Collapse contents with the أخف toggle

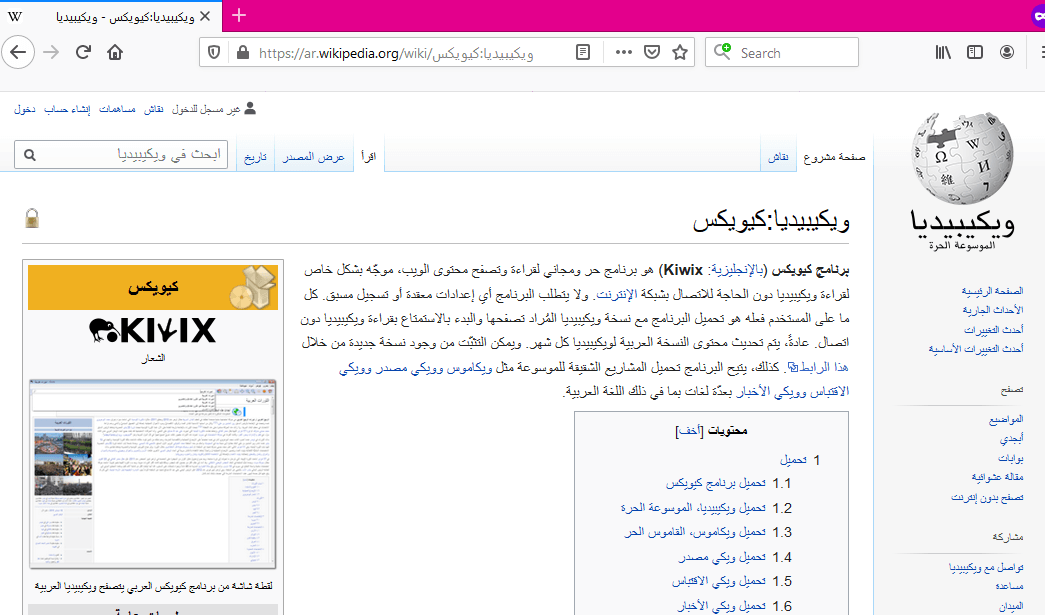tap(690, 431)
